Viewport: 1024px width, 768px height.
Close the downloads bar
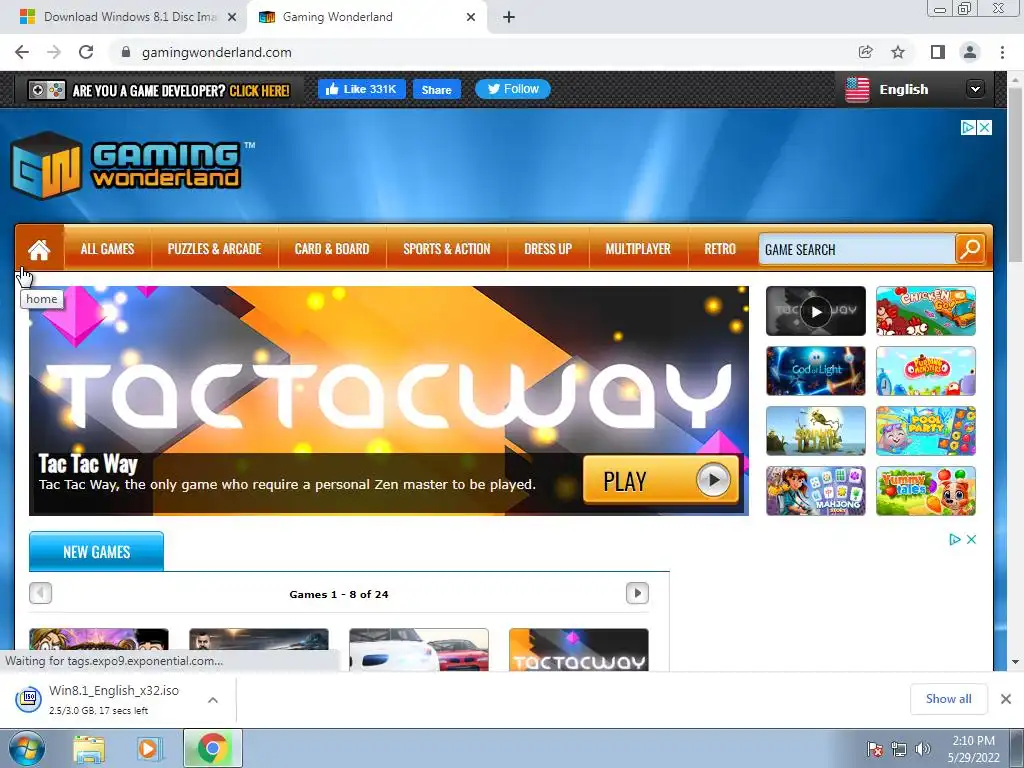click(x=1006, y=699)
